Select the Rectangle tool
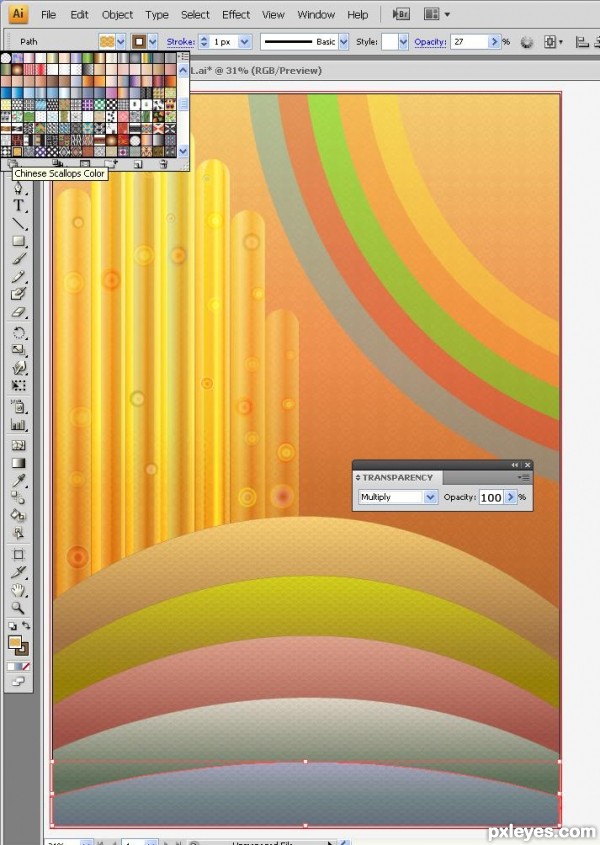 (18, 241)
